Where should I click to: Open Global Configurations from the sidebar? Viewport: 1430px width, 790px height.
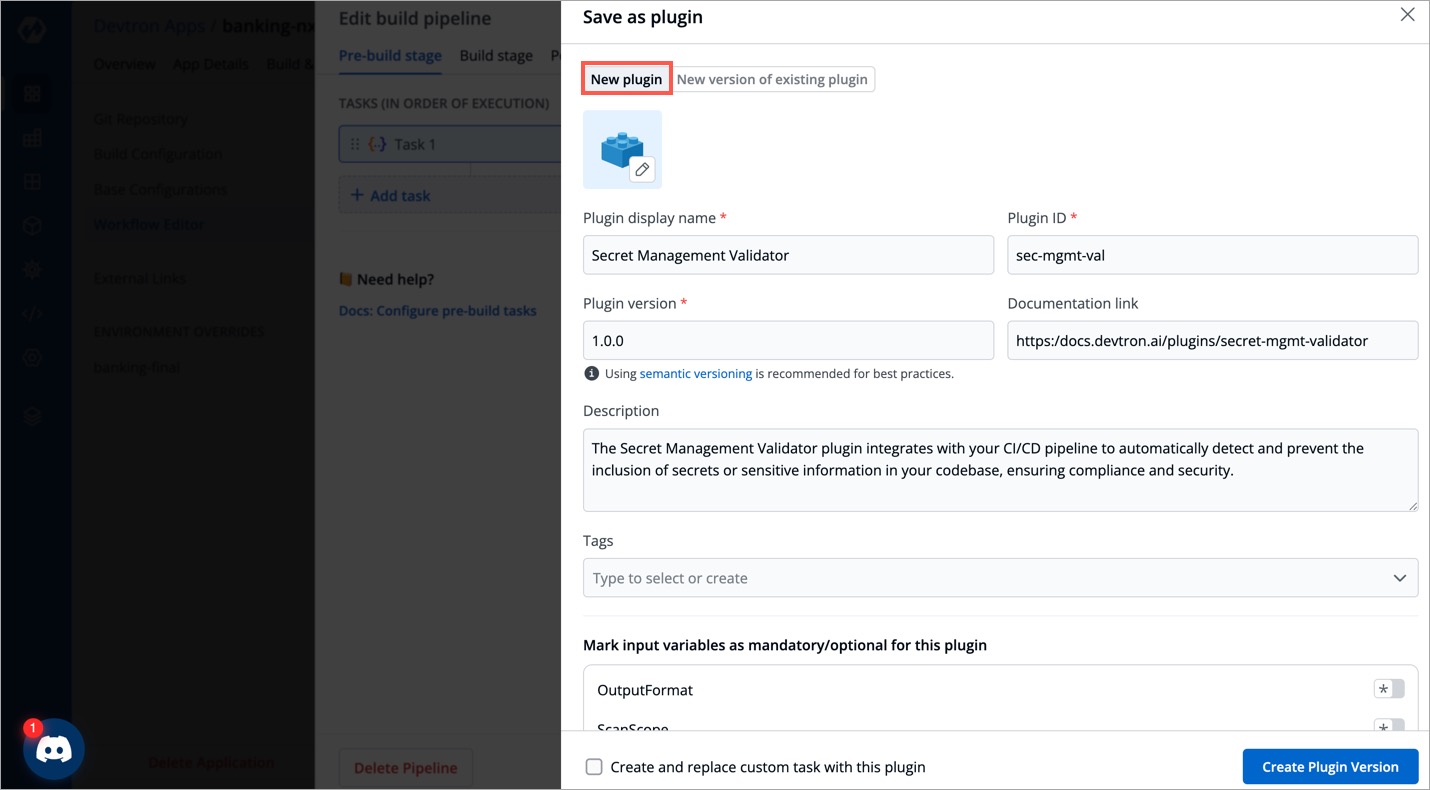[x=31, y=357]
